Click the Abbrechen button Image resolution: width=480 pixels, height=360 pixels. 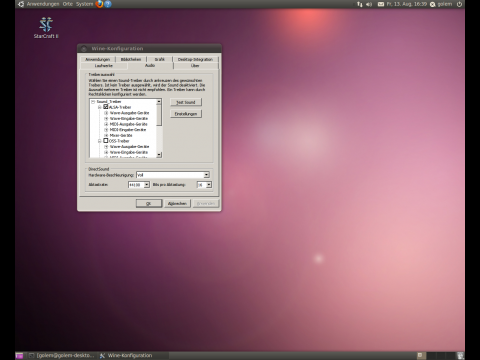[x=177, y=203]
